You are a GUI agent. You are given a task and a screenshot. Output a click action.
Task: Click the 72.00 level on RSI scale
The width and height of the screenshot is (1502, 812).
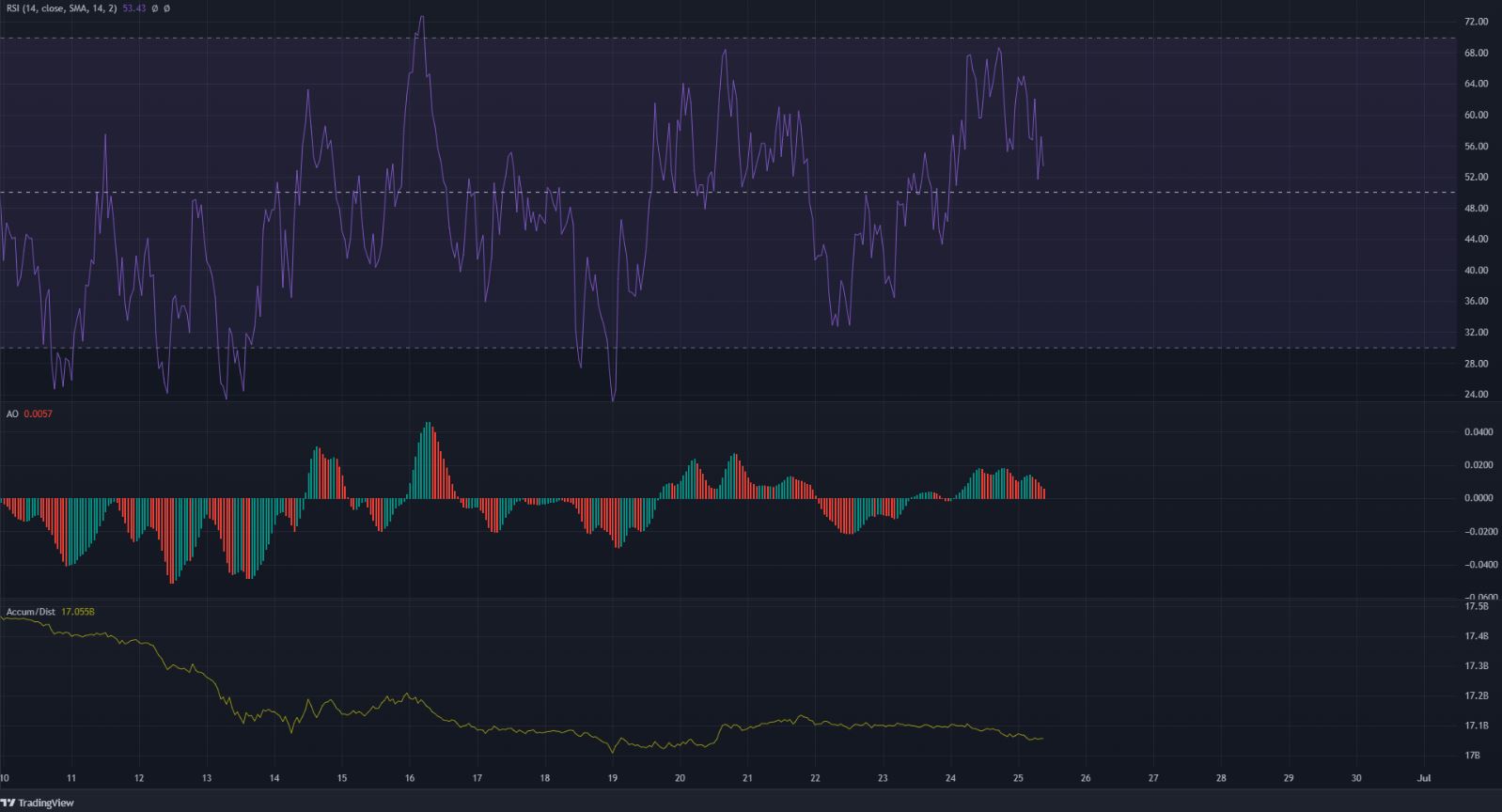click(1476, 22)
